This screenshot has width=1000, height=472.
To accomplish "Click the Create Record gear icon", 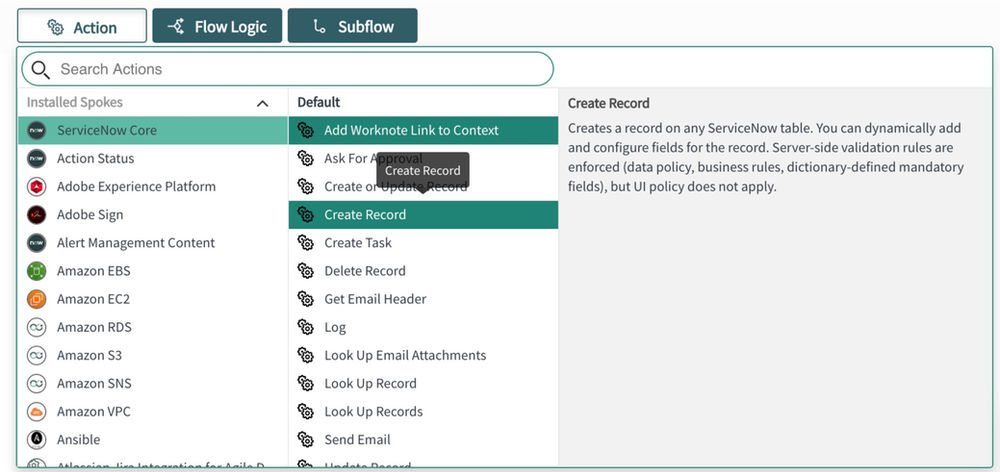I will (x=305, y=214).
